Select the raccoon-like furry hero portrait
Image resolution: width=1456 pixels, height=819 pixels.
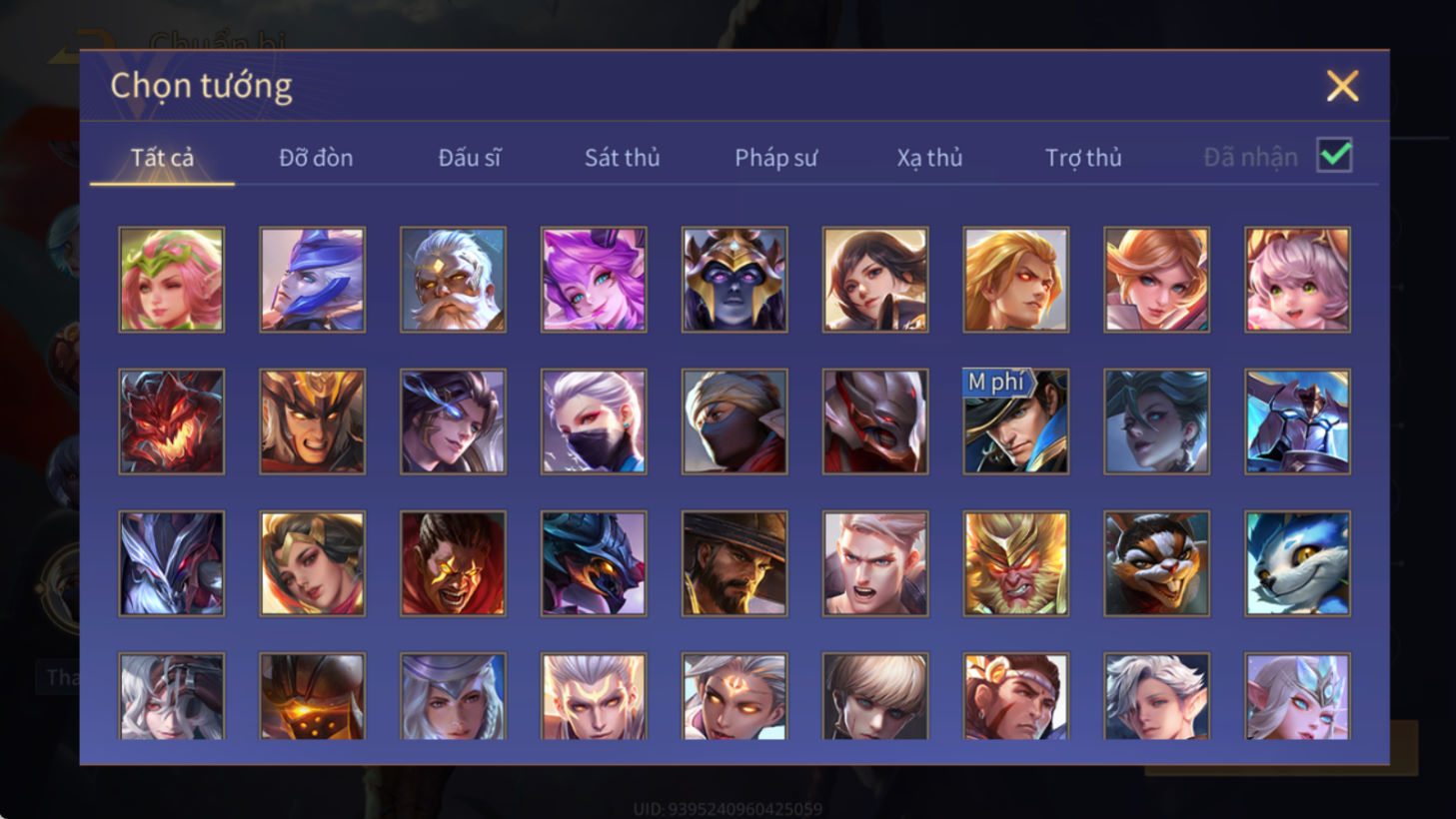1156,563
